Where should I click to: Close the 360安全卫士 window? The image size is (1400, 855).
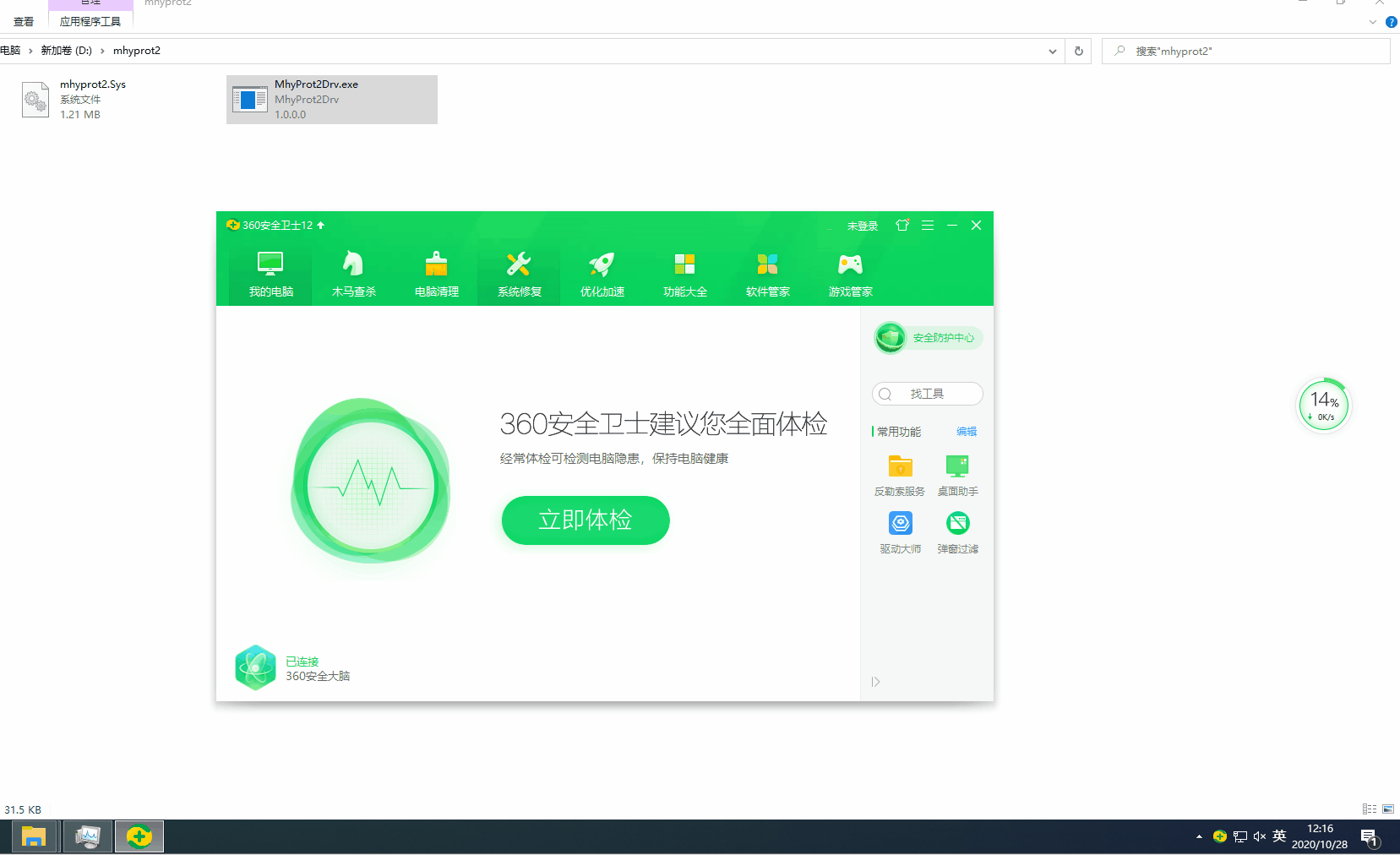click(x=976, y=226)
